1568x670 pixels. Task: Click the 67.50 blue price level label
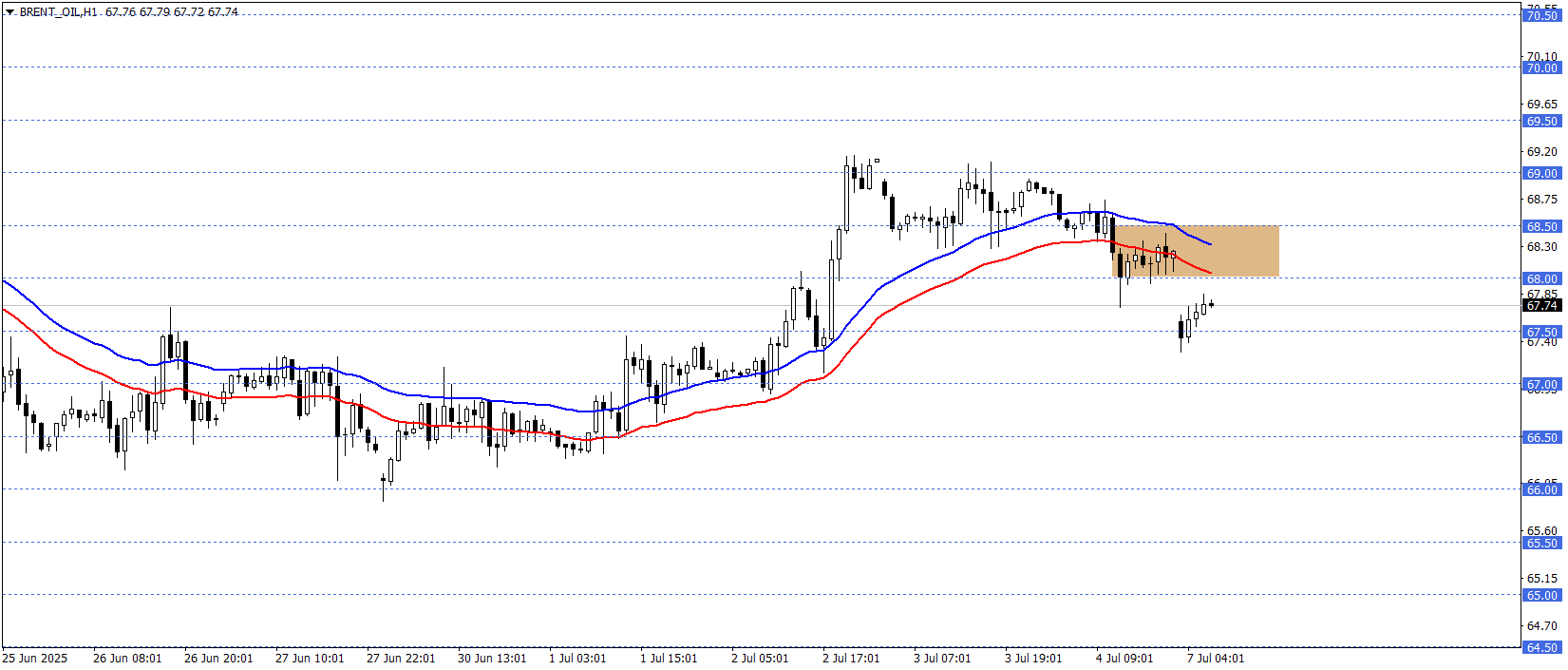coord(1541,332)
